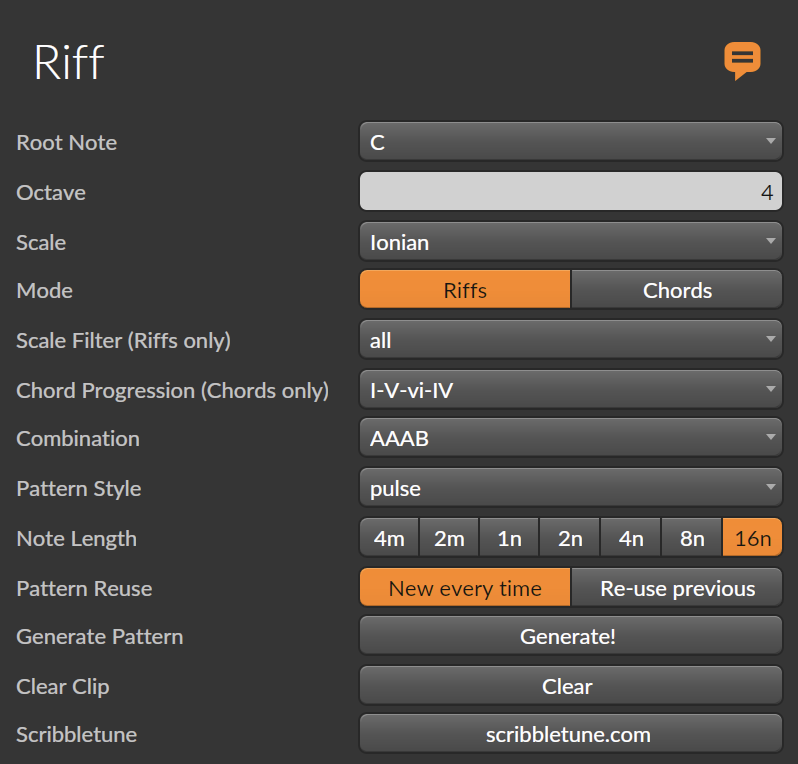Set Note Length to 2m
Viewport: 798px width, 764px height.
pyautogui.click(x=449, y=537)
